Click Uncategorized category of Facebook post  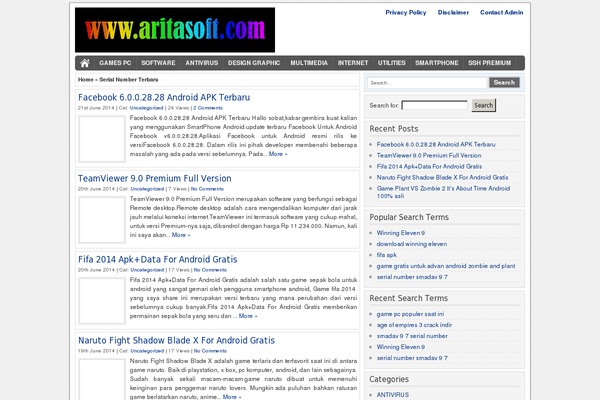(147, 108)
